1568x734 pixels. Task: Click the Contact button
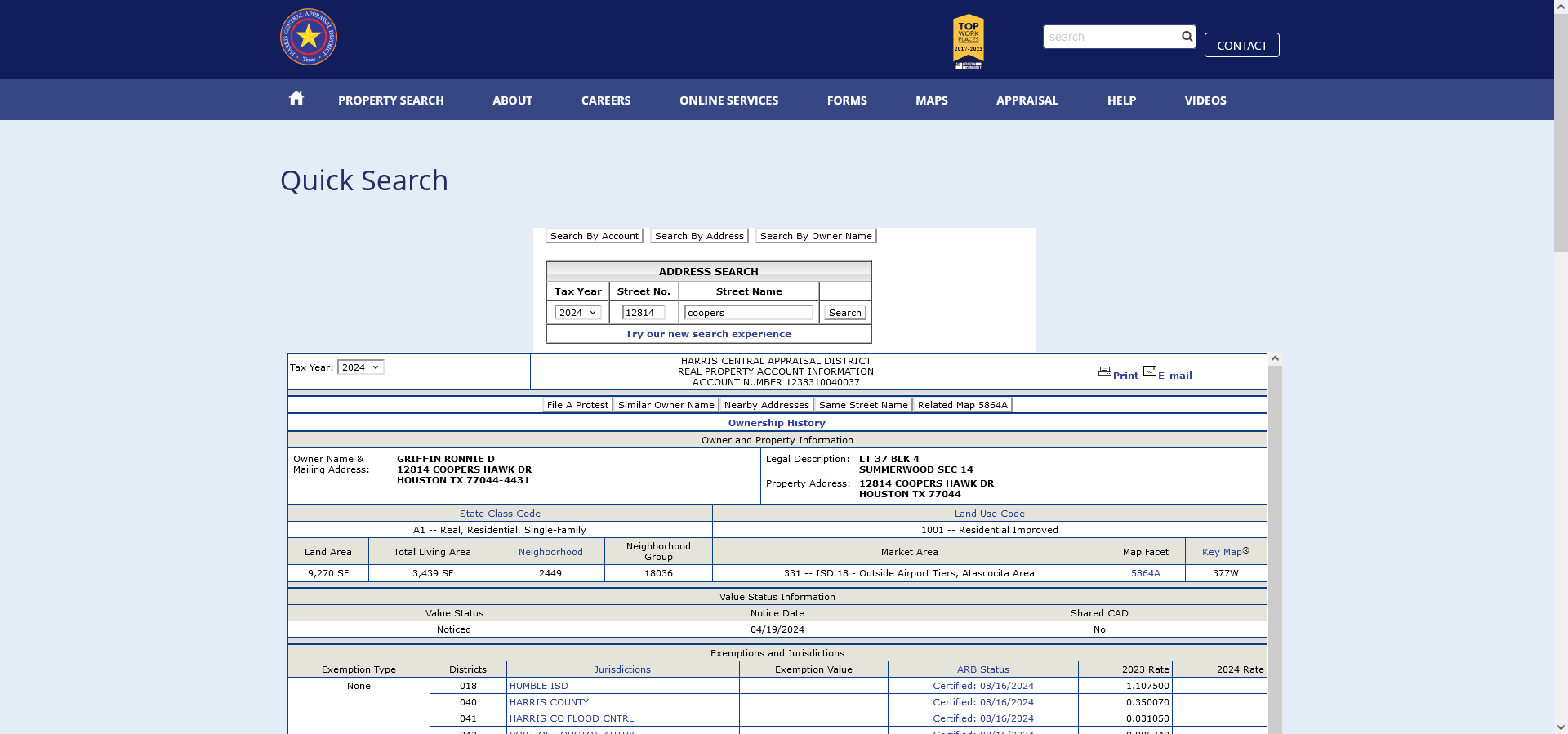click(x=1242, y=45)
